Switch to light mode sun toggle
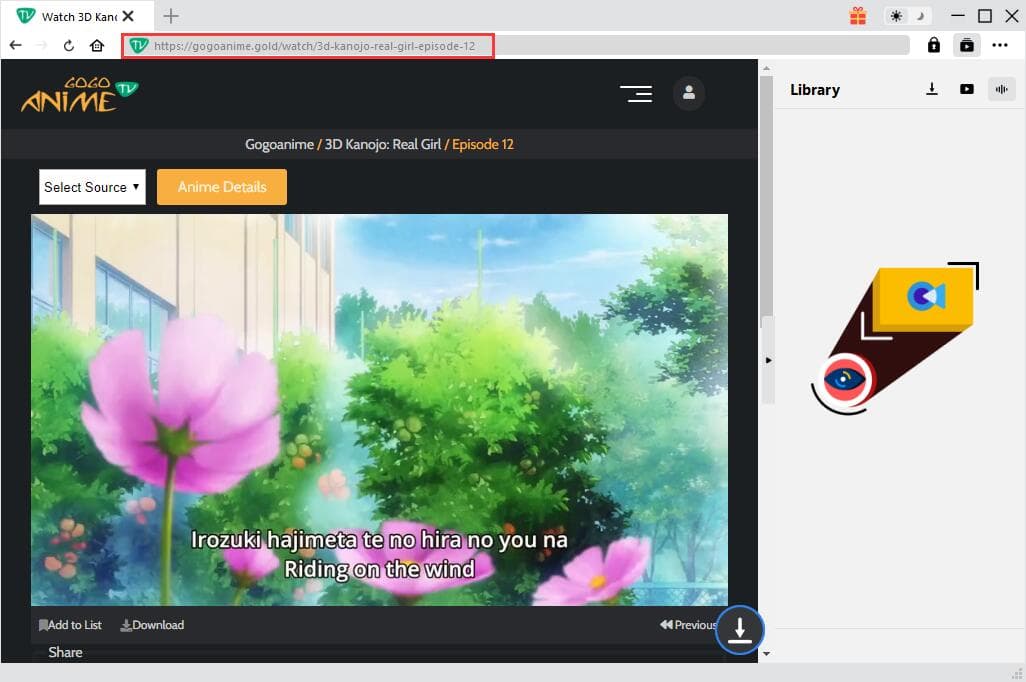The height and width of the screenshot is (682, 1026). click(896, 16)
